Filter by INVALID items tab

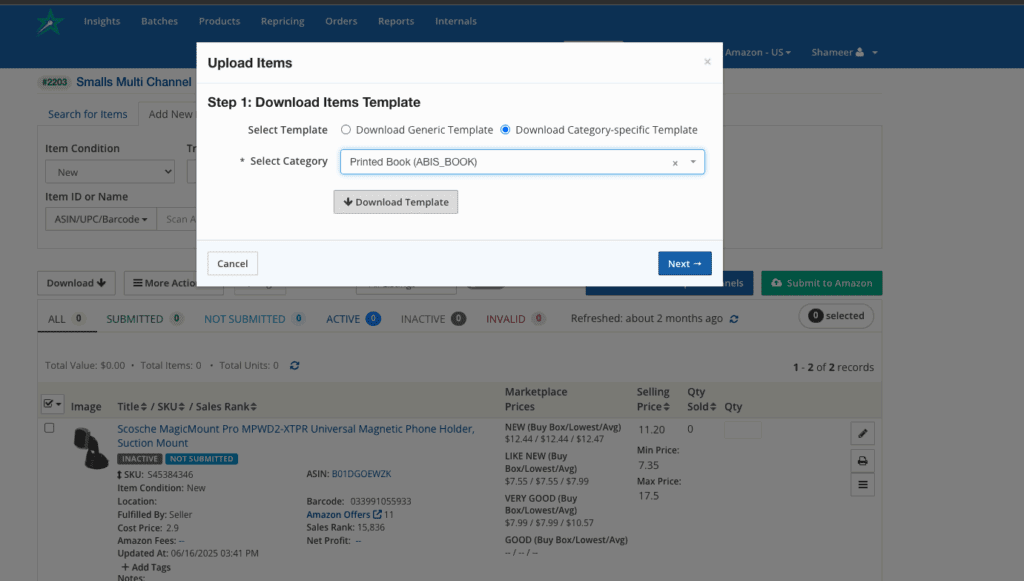click(515, 319)
